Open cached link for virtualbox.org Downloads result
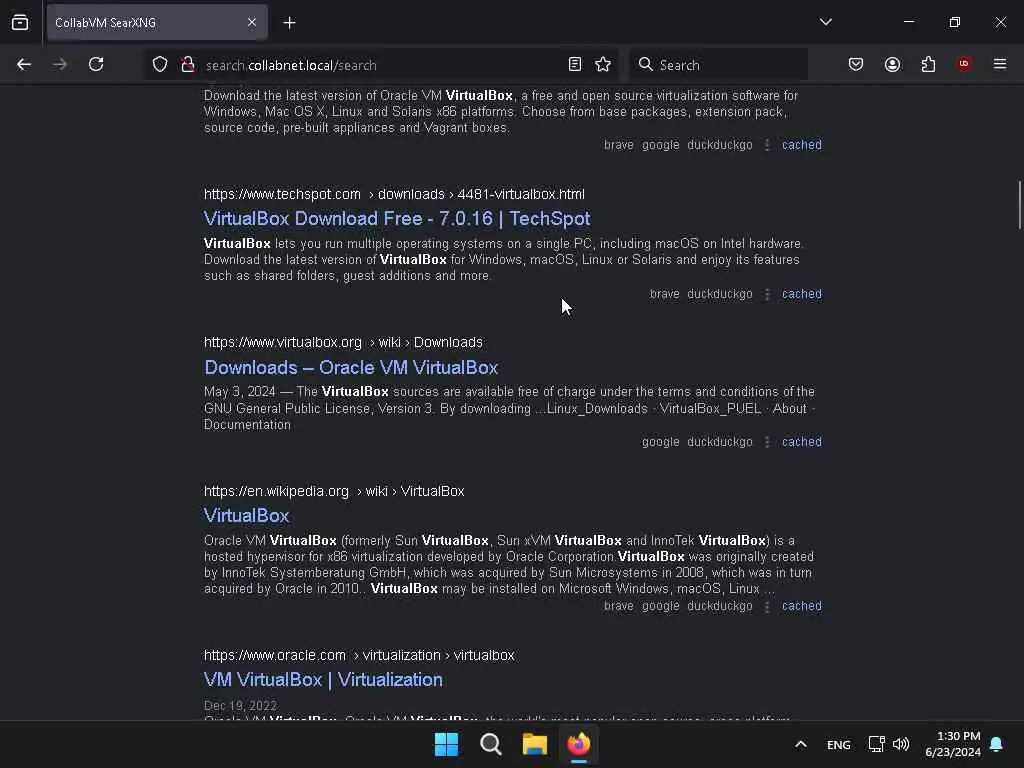The height and width of the screenshot is (768, 1024). (802, 442)
